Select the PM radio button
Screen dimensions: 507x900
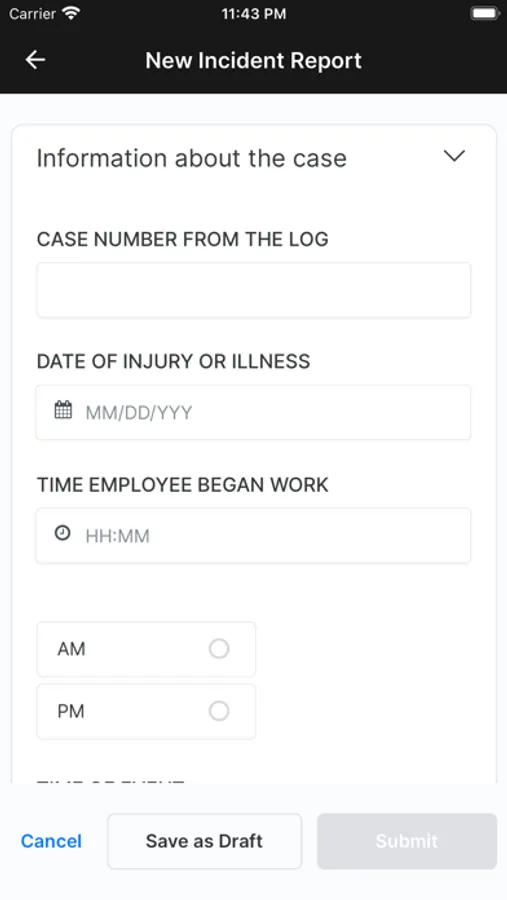tap(219, 711)
